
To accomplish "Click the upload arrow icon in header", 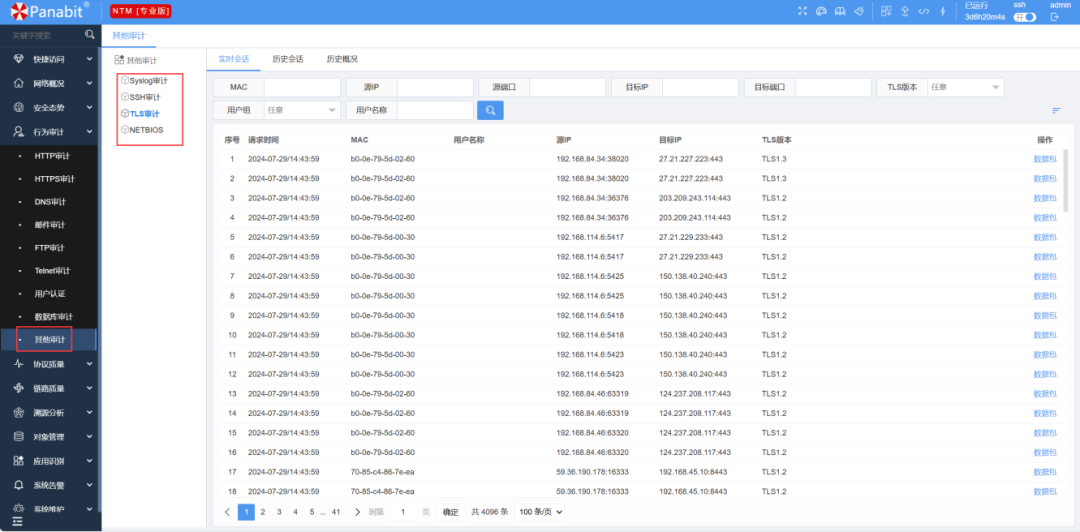I will coord(905,11).
